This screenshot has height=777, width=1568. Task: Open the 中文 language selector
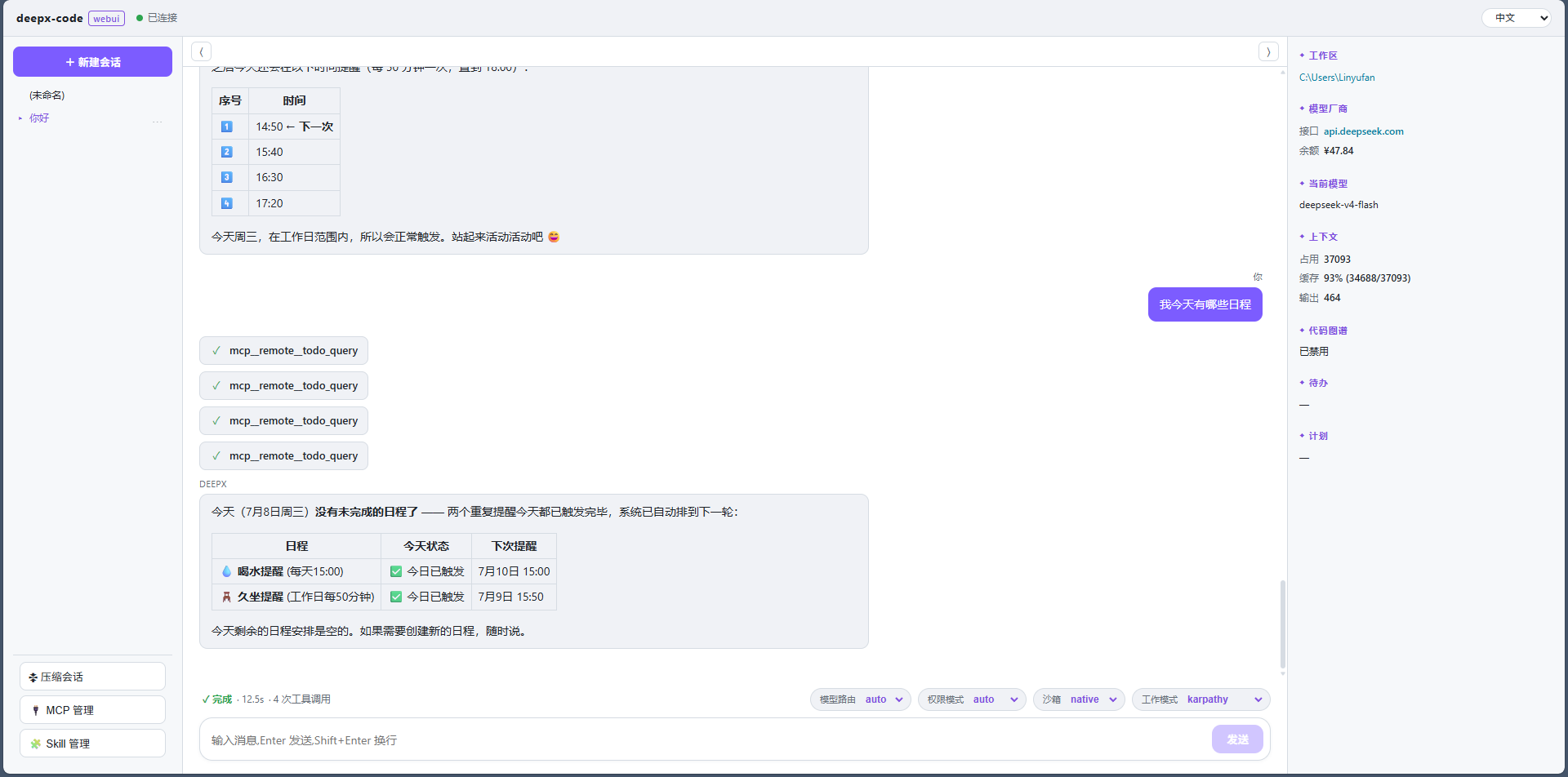click(1517, 18)
